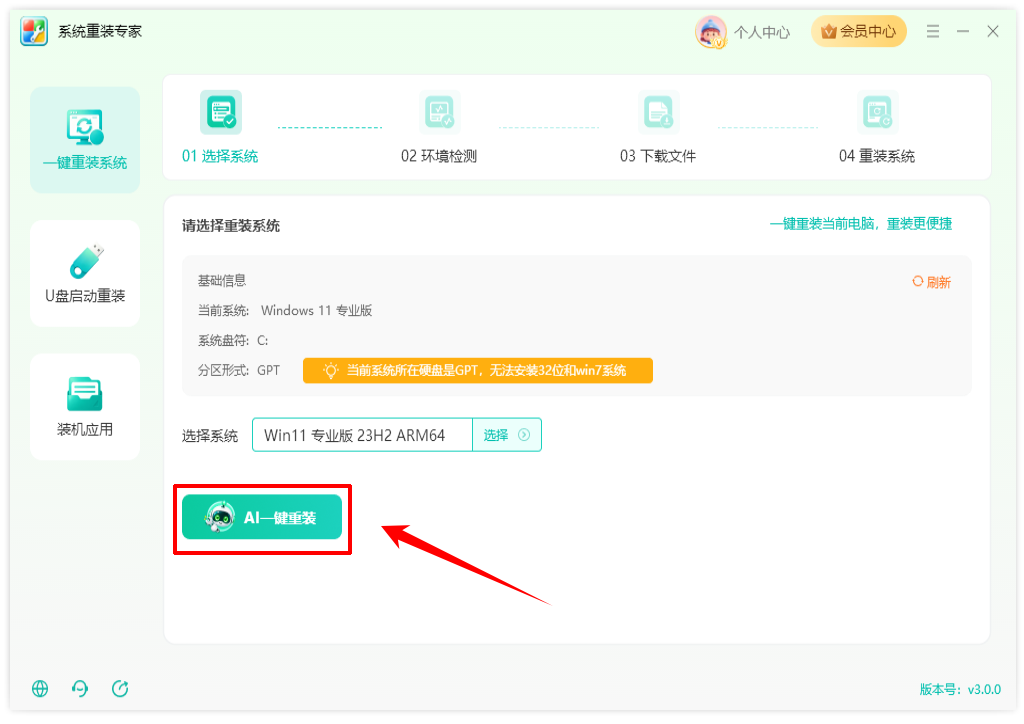Open the 装机应用 sidebar tab
Image resolution: width=1024 pixels, height=724 pixels.
pyautogui.click(x=85, y=407)
